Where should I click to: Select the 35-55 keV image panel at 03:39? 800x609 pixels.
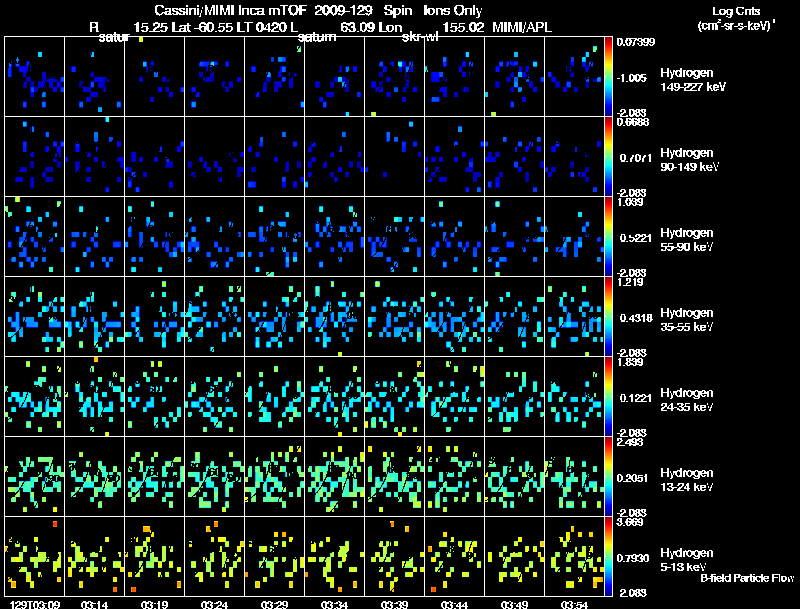[x=395, y=316]
